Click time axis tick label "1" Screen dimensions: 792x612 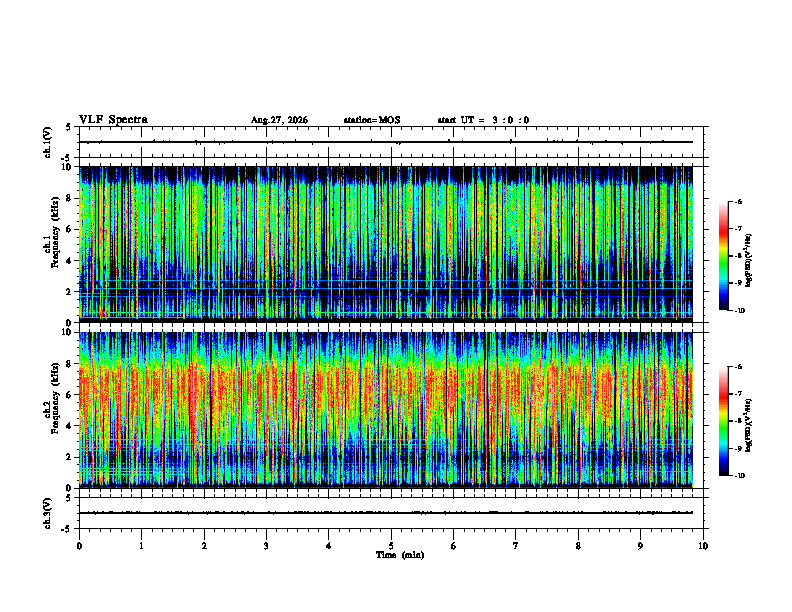(x=141, y=546)
